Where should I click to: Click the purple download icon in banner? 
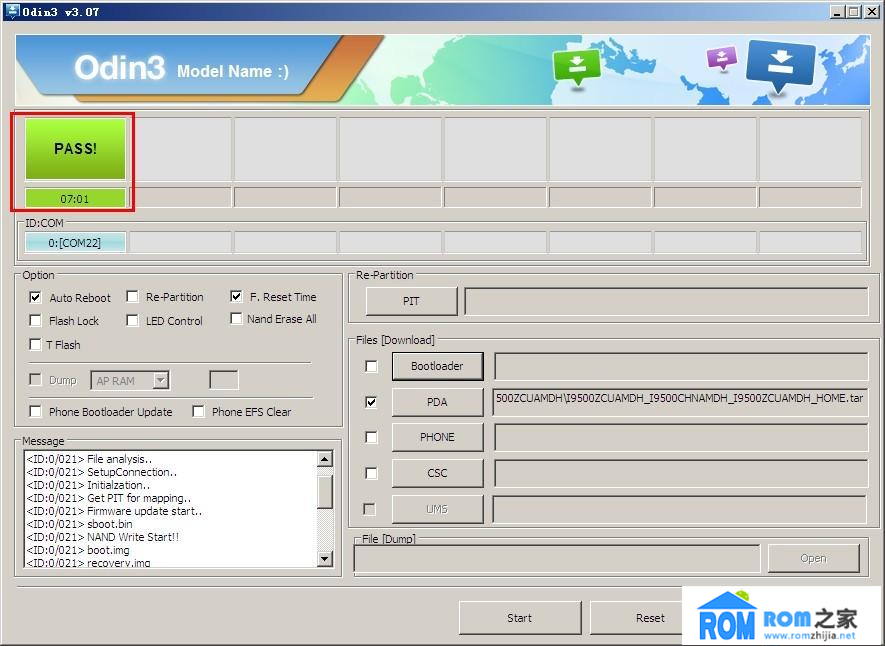click(722, 58)
